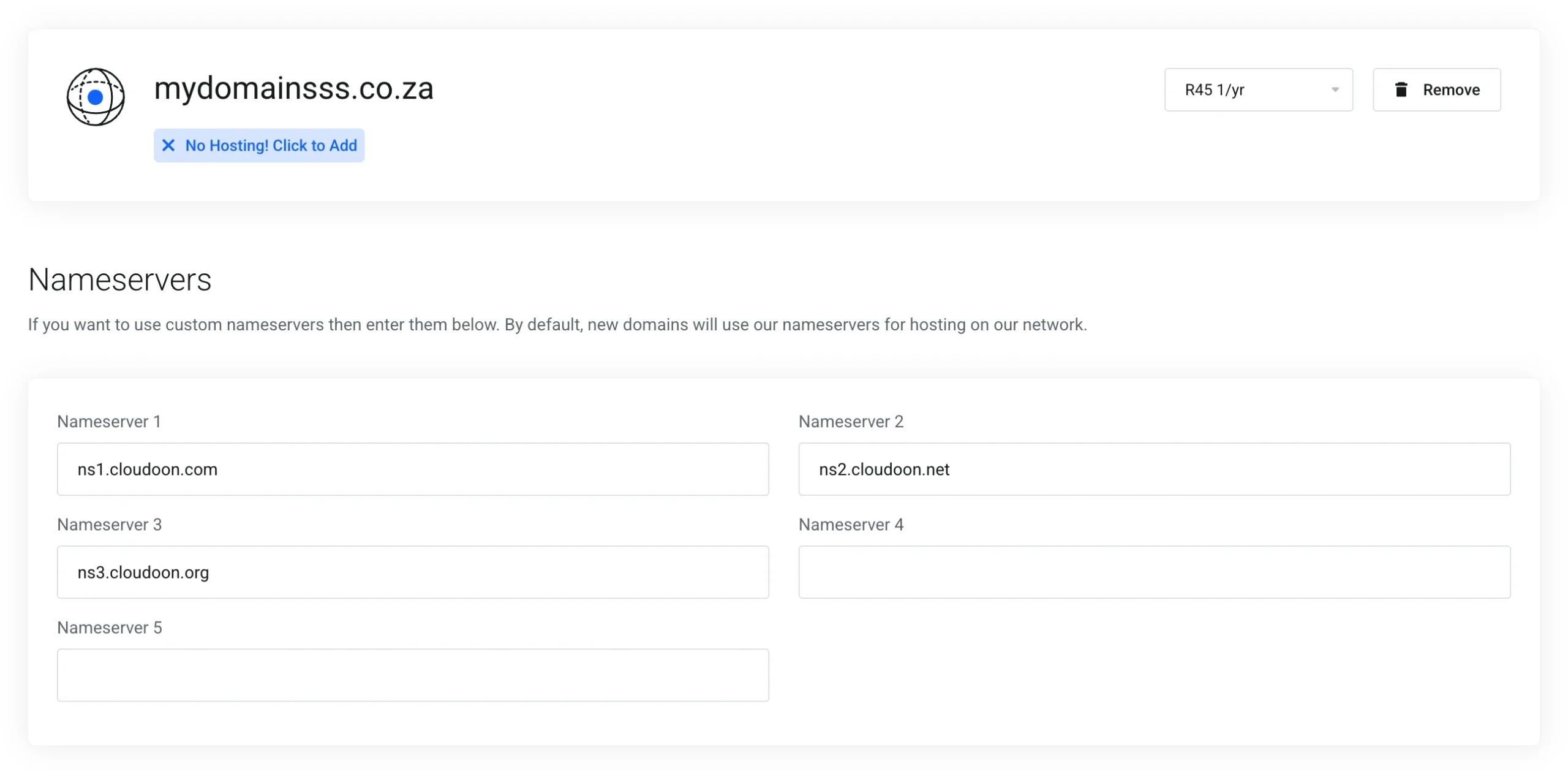Image resolution: width=1568 pixels, height=771 pixels.
Task: Click the empty Nameserver 5 field
Action: click(x=413, y=675)
